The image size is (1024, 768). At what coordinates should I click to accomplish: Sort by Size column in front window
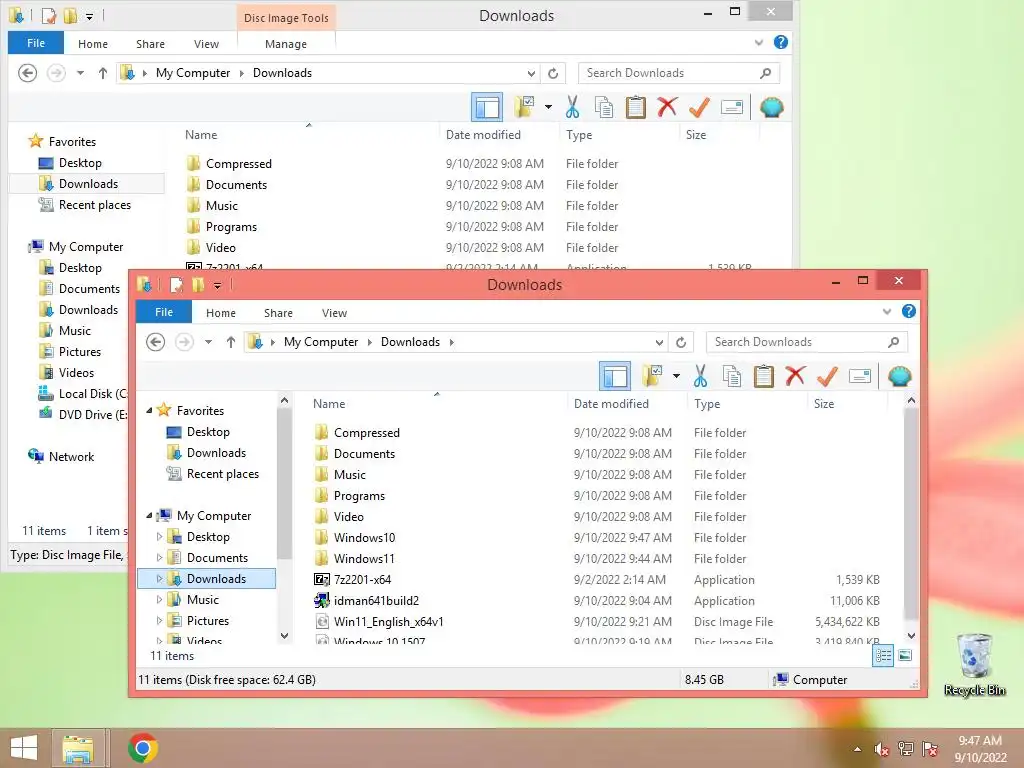tap(824, 404)
